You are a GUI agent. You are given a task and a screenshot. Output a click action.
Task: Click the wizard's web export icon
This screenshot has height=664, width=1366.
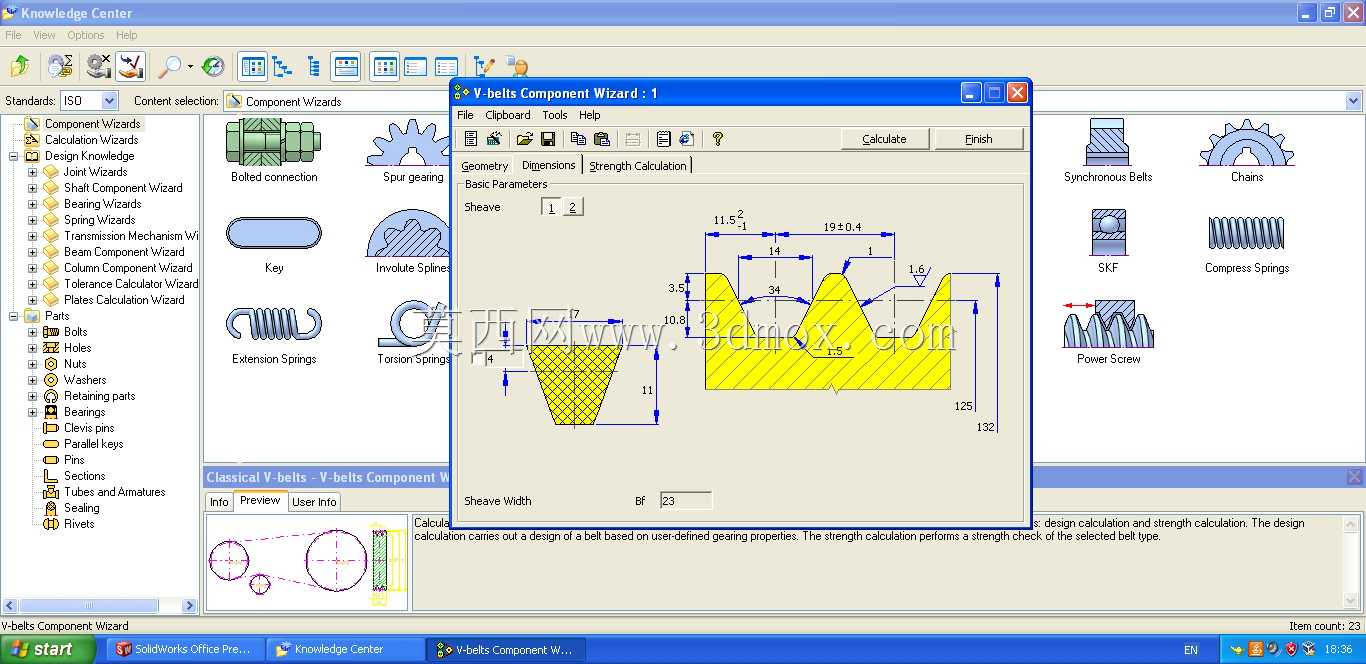click(686, 139)
